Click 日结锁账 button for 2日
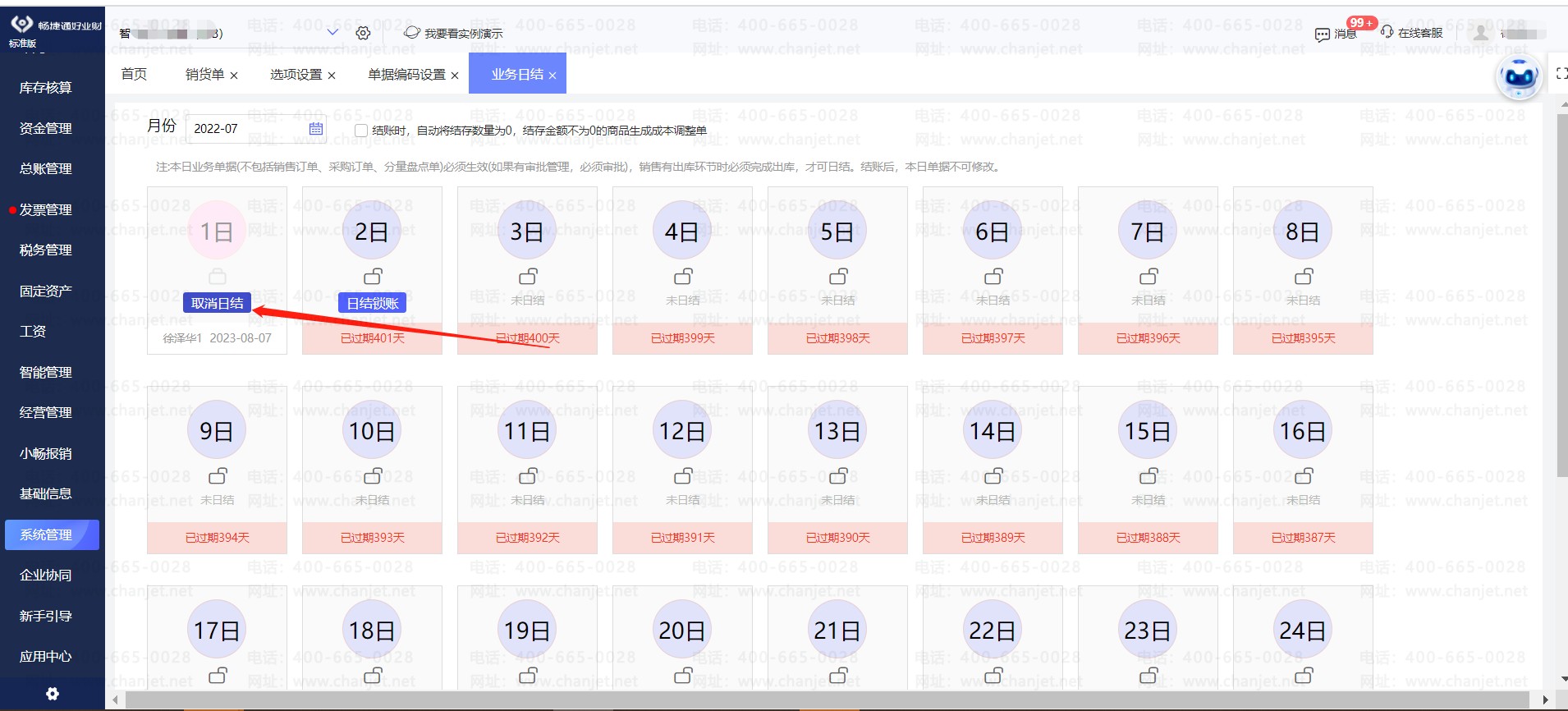 373,303
